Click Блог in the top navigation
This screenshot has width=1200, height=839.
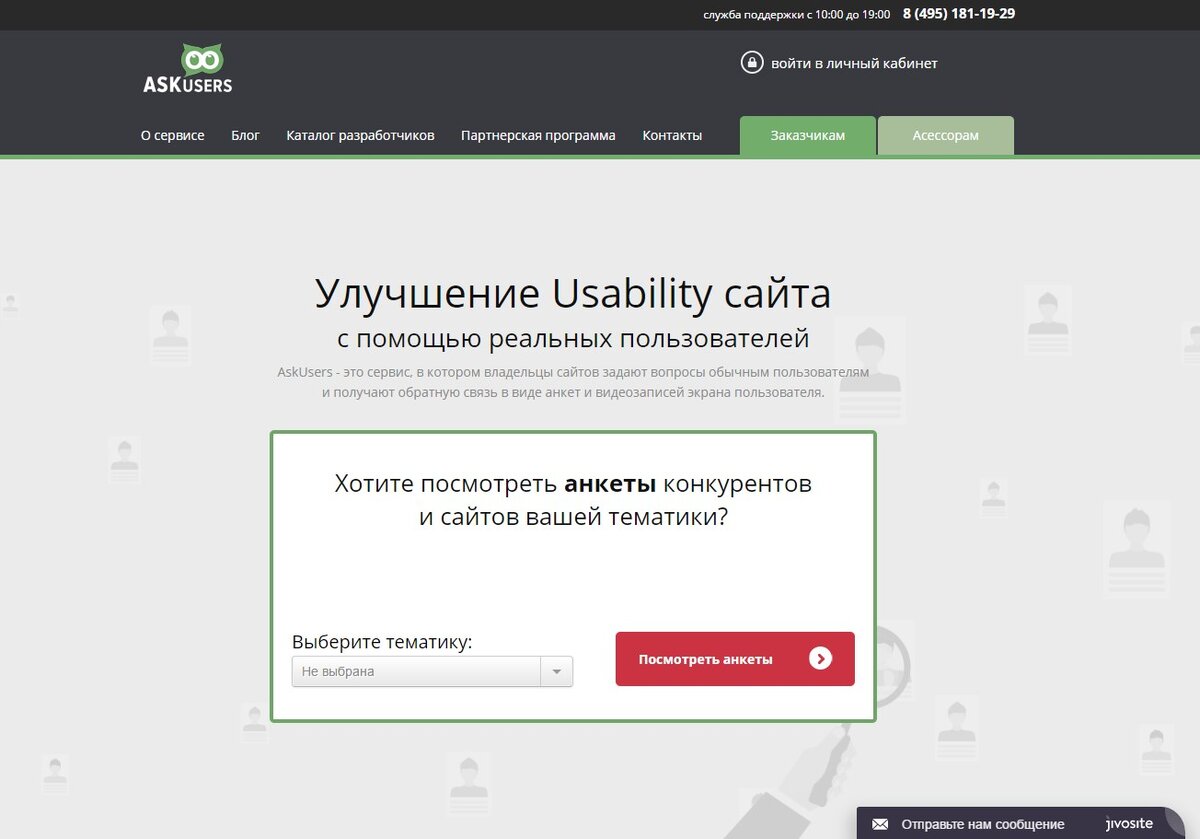(246, 135)
